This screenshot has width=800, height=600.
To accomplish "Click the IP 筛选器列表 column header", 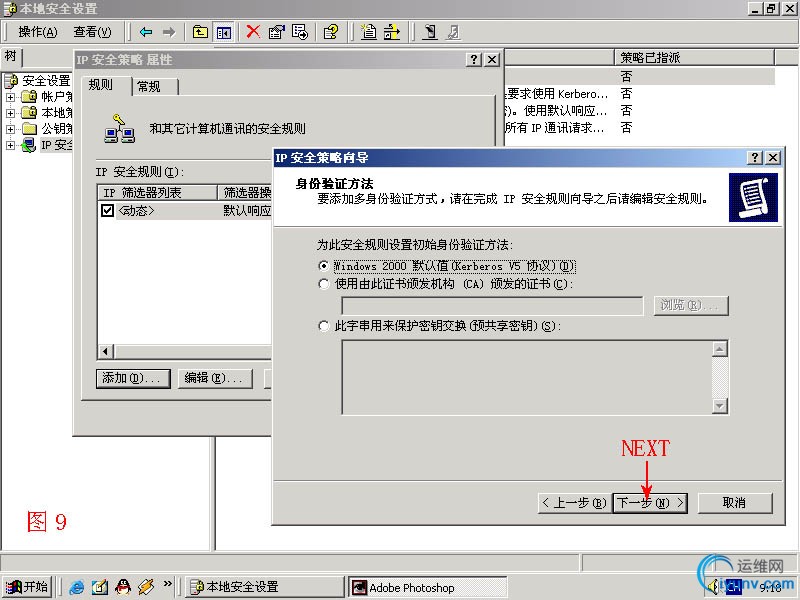I will coord(157,192).
